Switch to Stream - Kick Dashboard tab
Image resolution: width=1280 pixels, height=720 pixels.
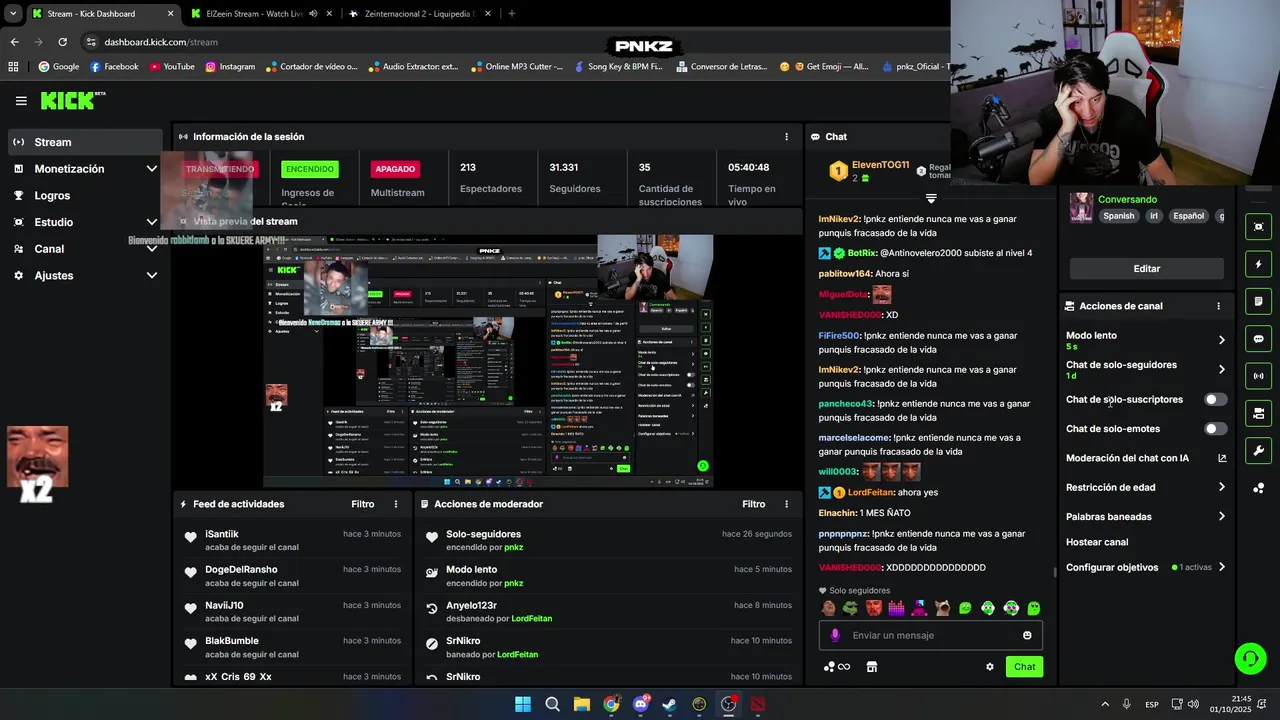103,14
